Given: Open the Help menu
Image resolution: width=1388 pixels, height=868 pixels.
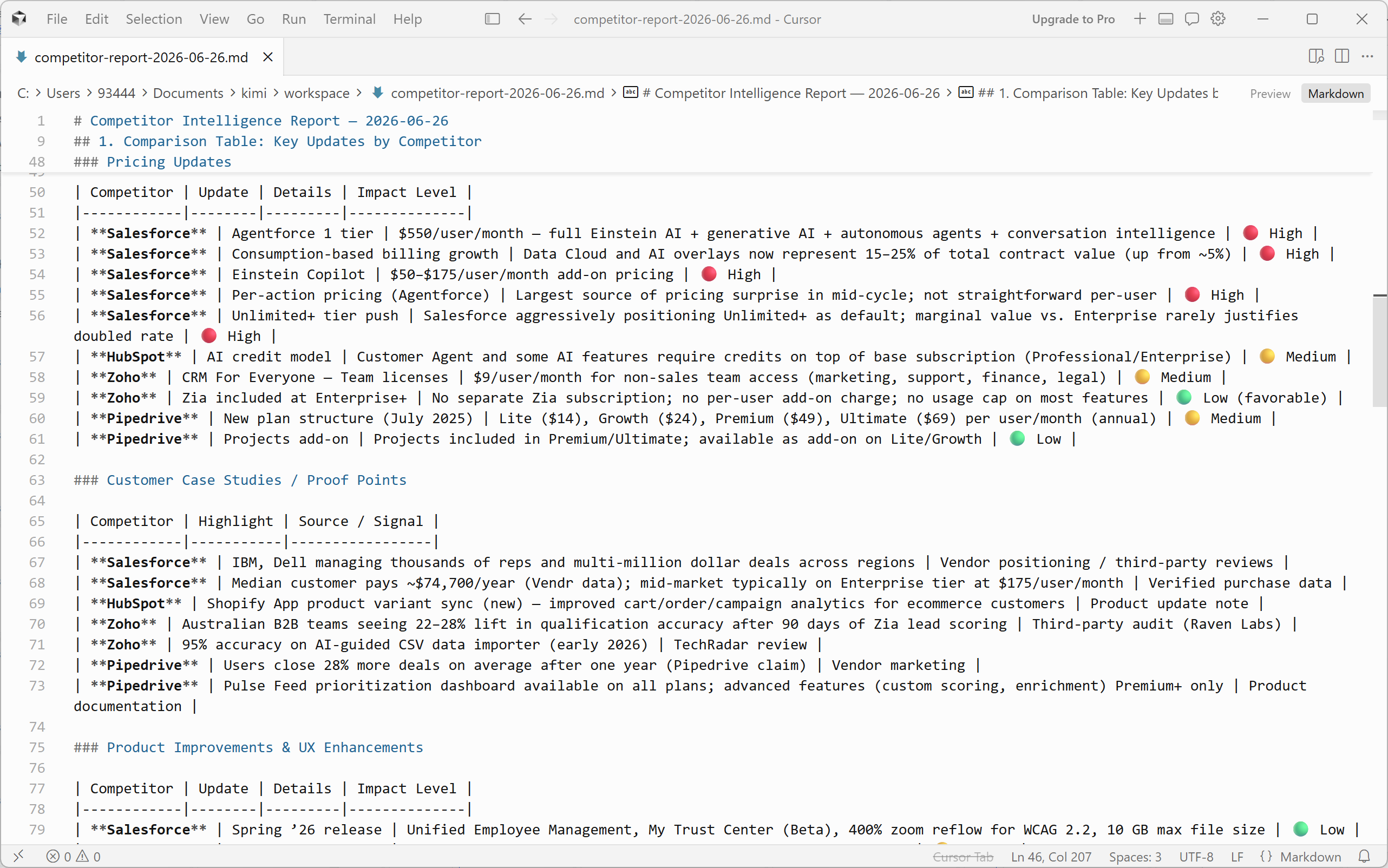Looking at the screenshot, I should coord(408,19).
